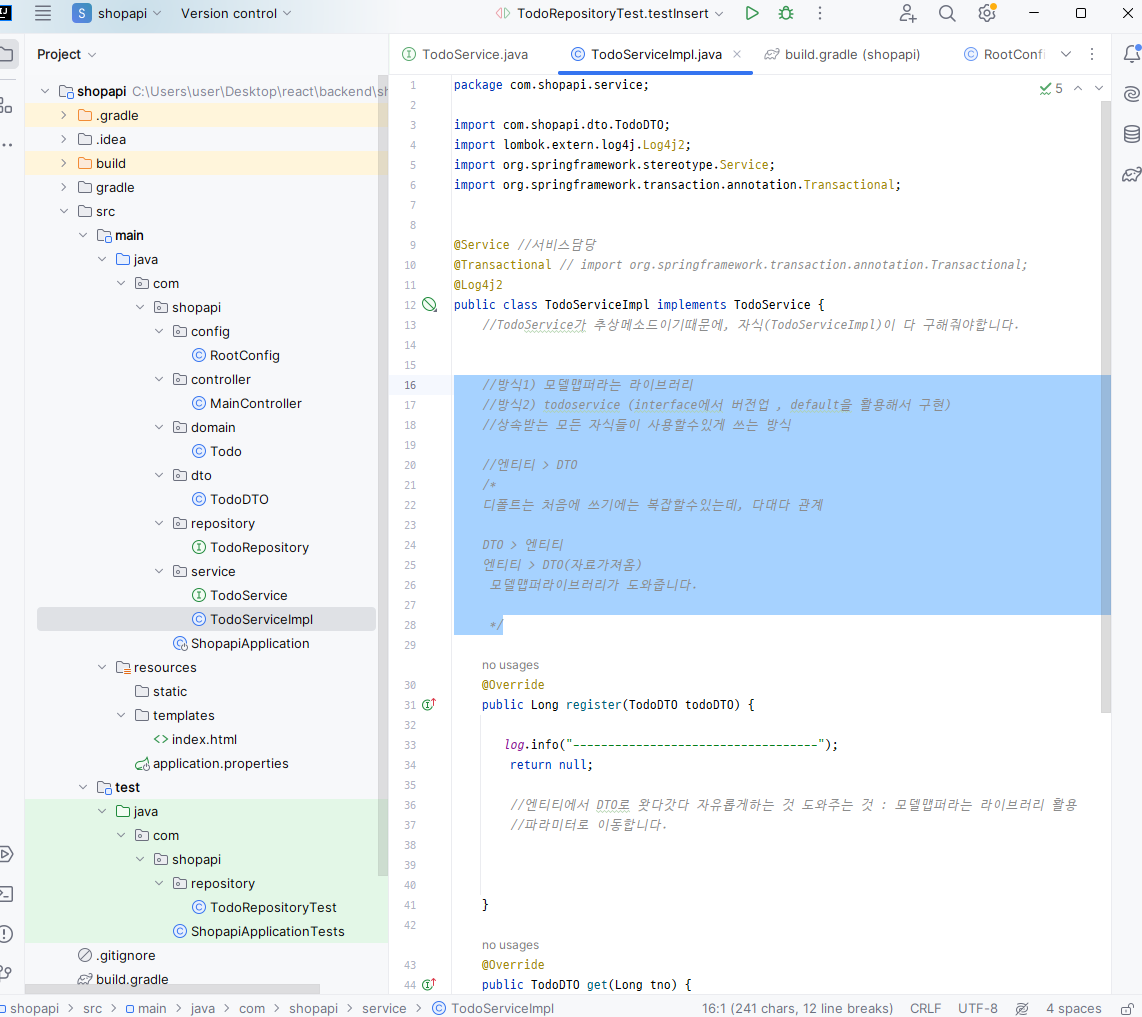Toggle AI completion status bar icon
The height and width of the screenshot is (1017, 1142).
click(x=1023, y=1008)
